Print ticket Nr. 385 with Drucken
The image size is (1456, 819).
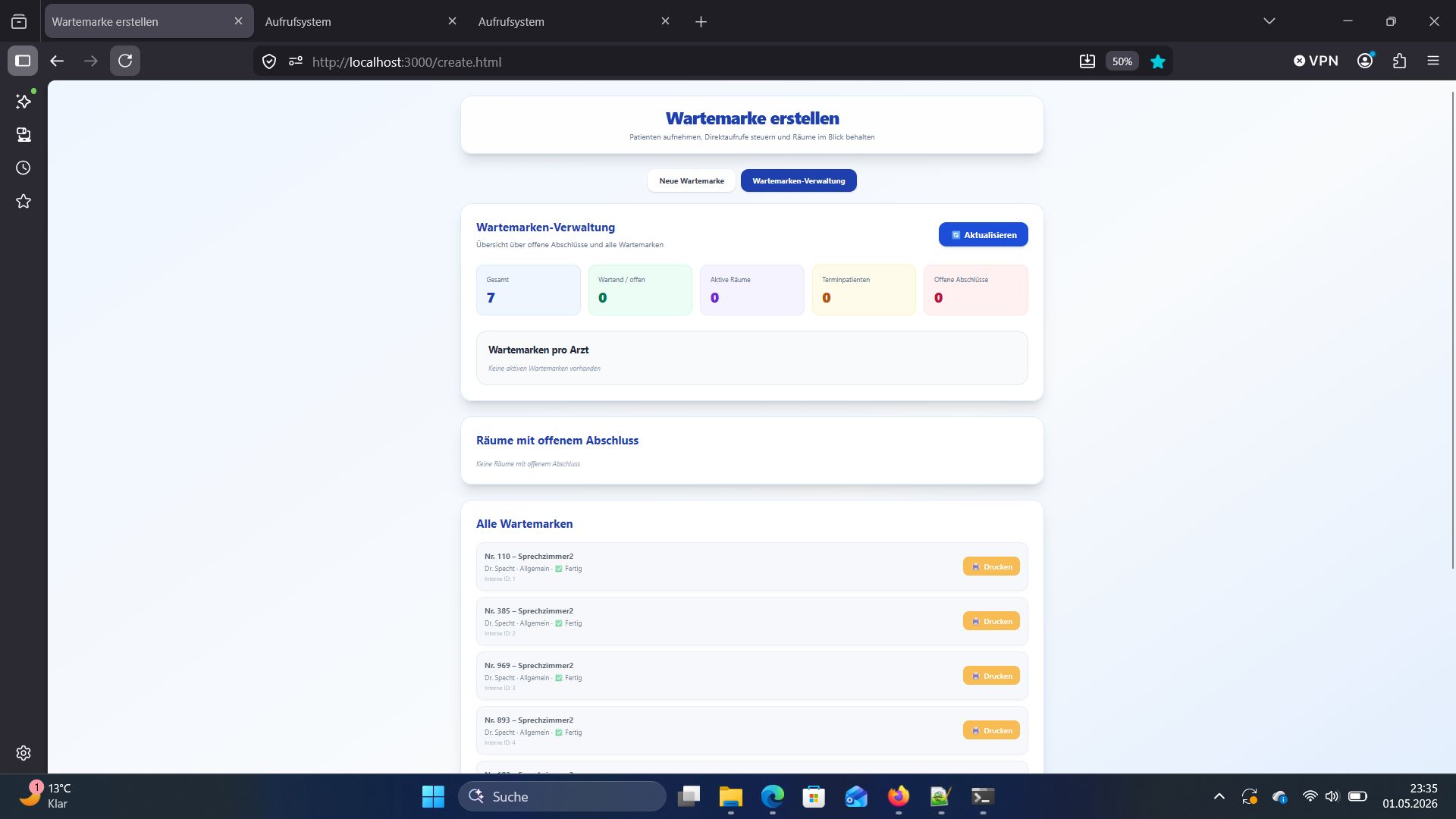click(991, 621)
